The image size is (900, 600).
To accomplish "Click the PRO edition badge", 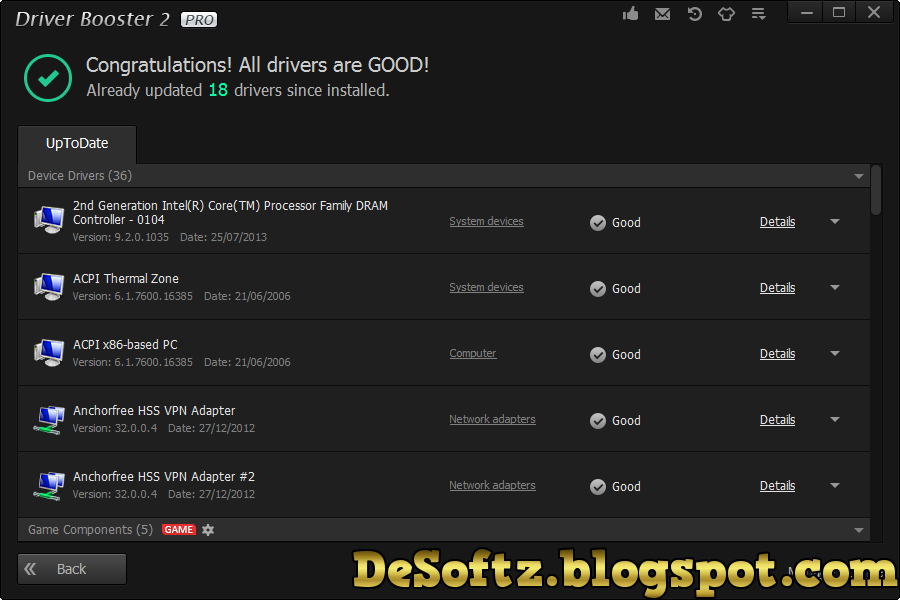I will click(x=199, y=20).
